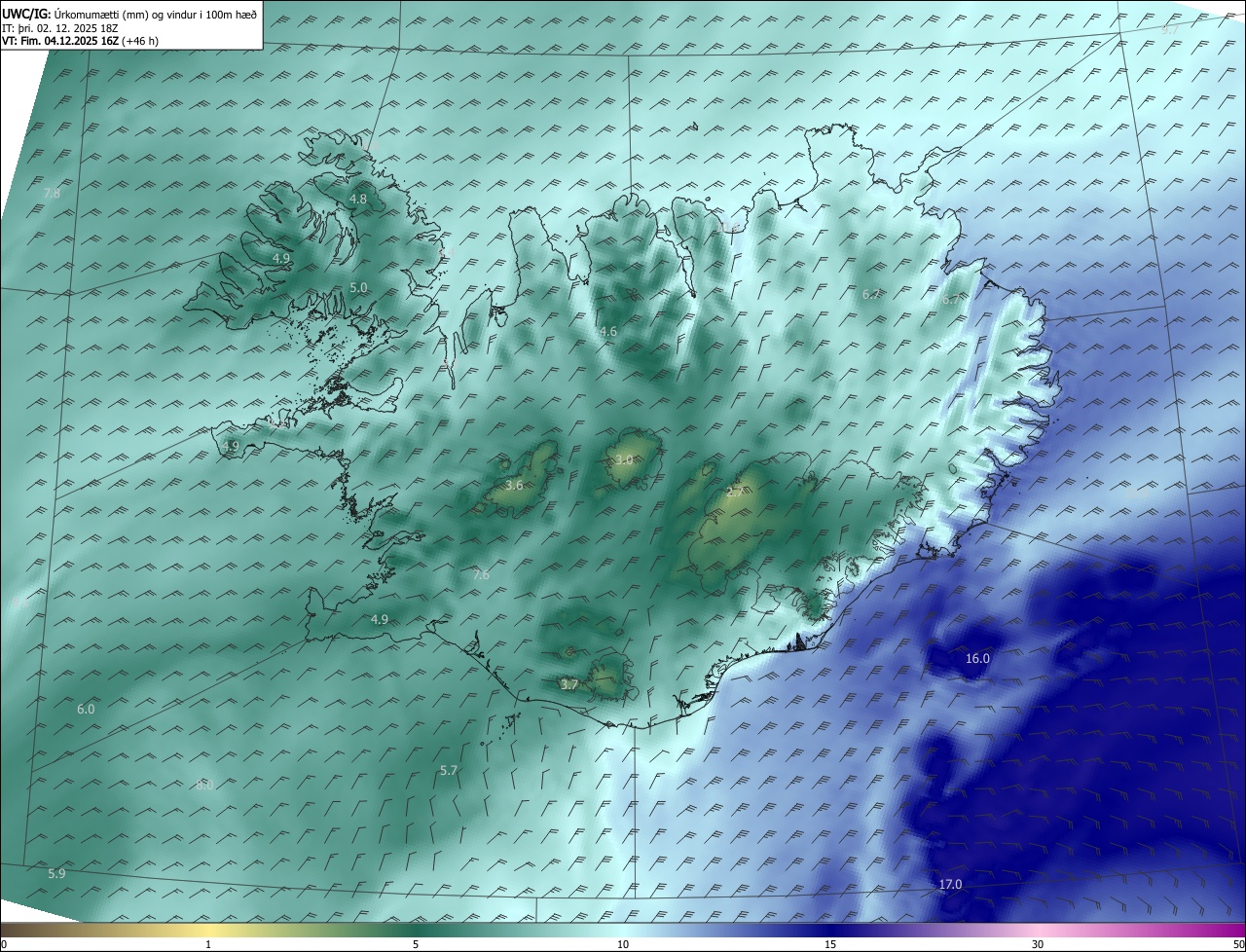Click the '50' tick on the colour scale

(1237, 944)
